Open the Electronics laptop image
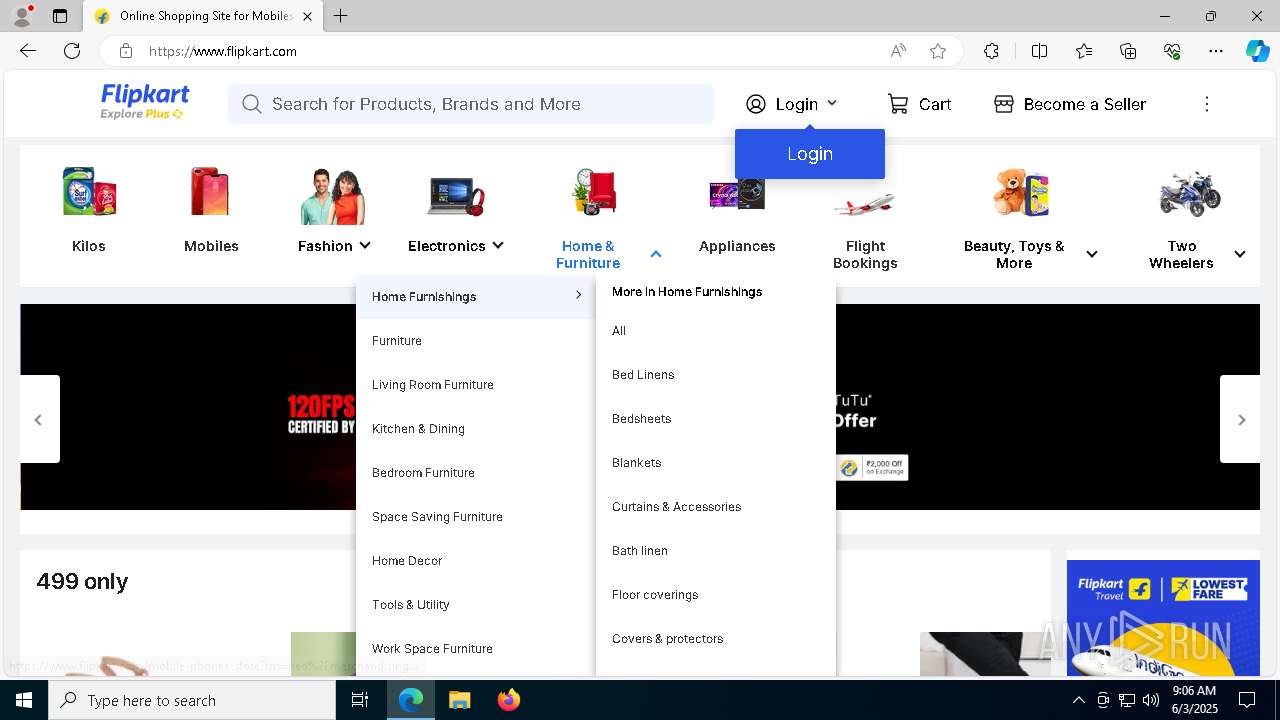1280x720 pixels. coord(456,195)
